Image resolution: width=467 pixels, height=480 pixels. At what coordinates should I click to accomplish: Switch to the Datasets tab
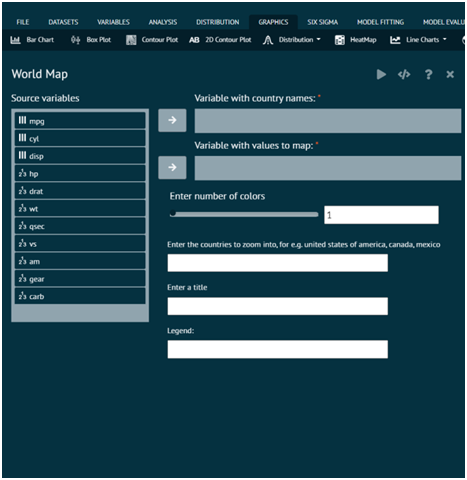(63, 22)
